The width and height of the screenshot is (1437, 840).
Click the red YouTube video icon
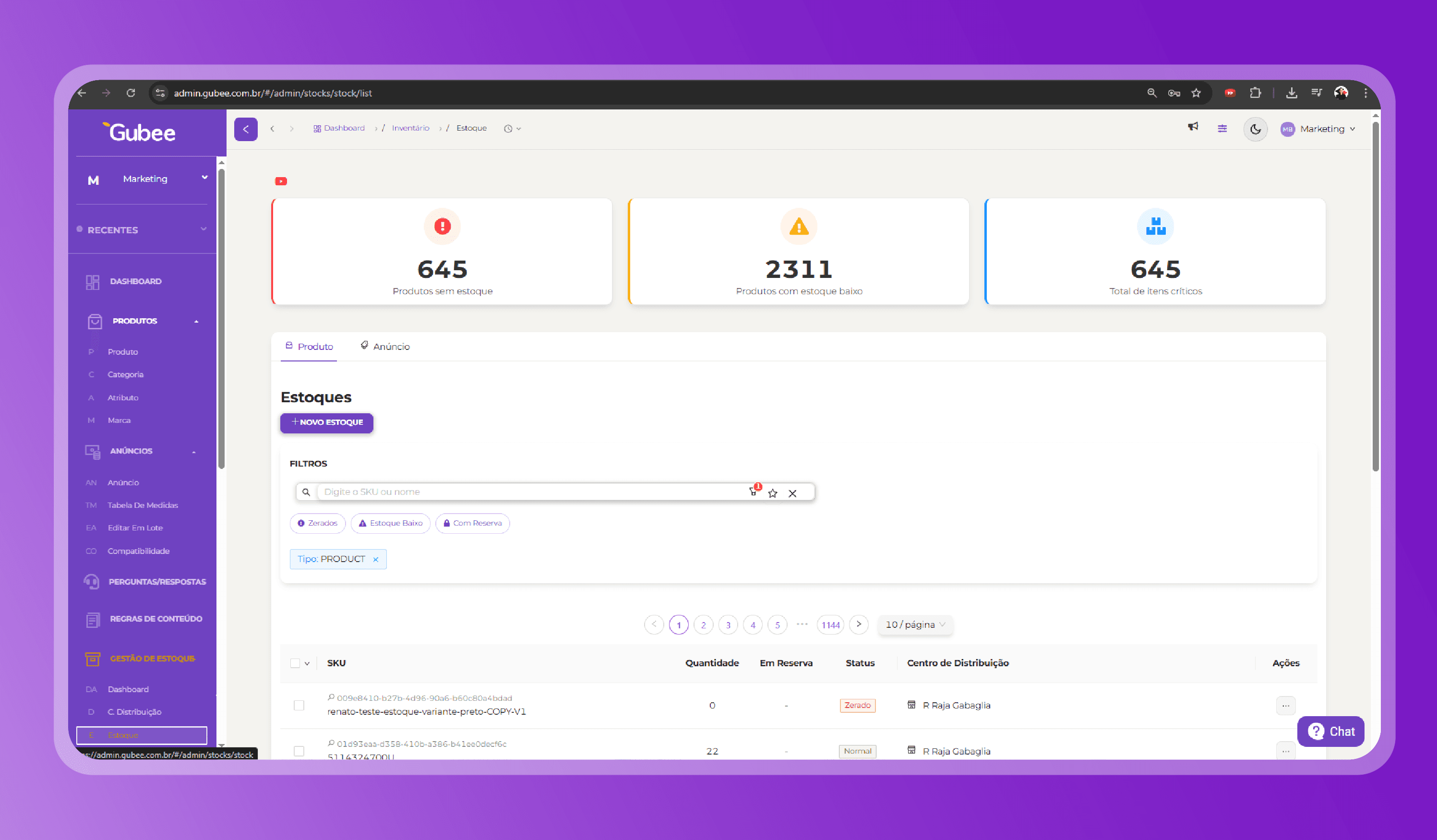281,181
